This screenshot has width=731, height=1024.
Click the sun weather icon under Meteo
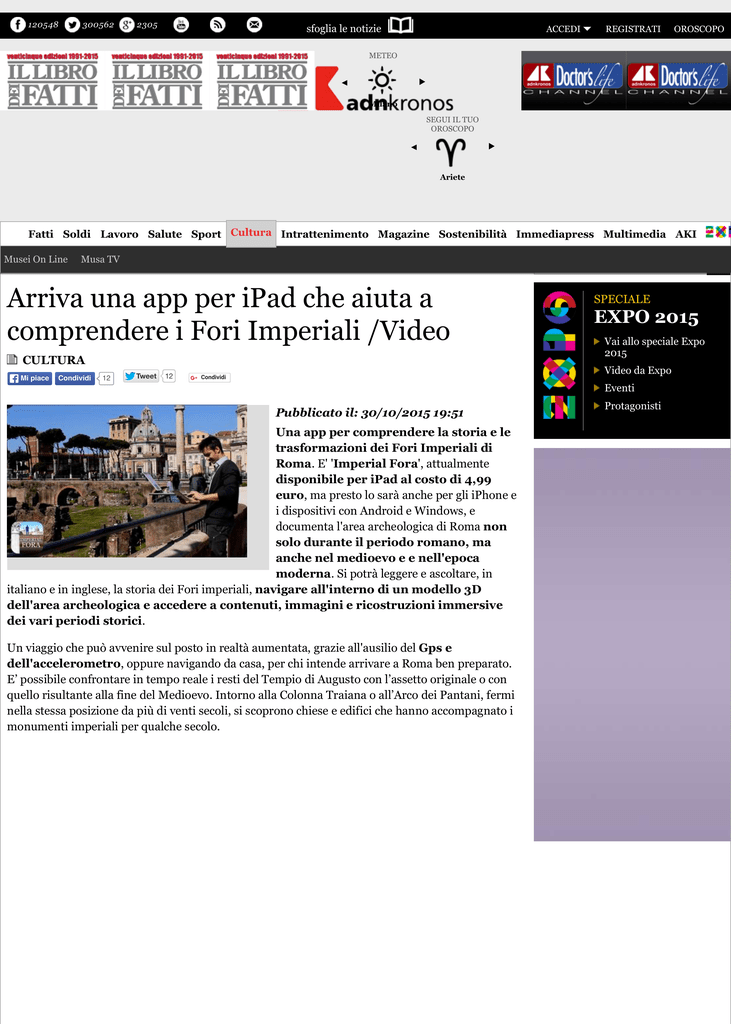[383, 80]
